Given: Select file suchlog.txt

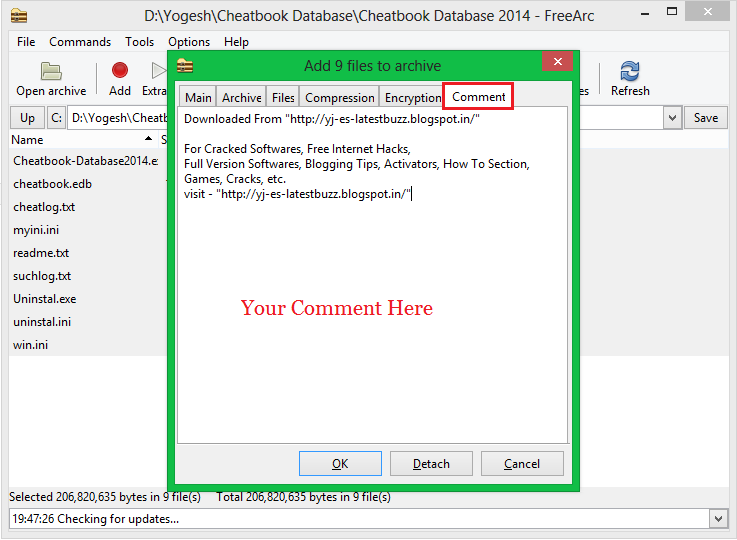Looking at the screenshot, I should (42, 276).
